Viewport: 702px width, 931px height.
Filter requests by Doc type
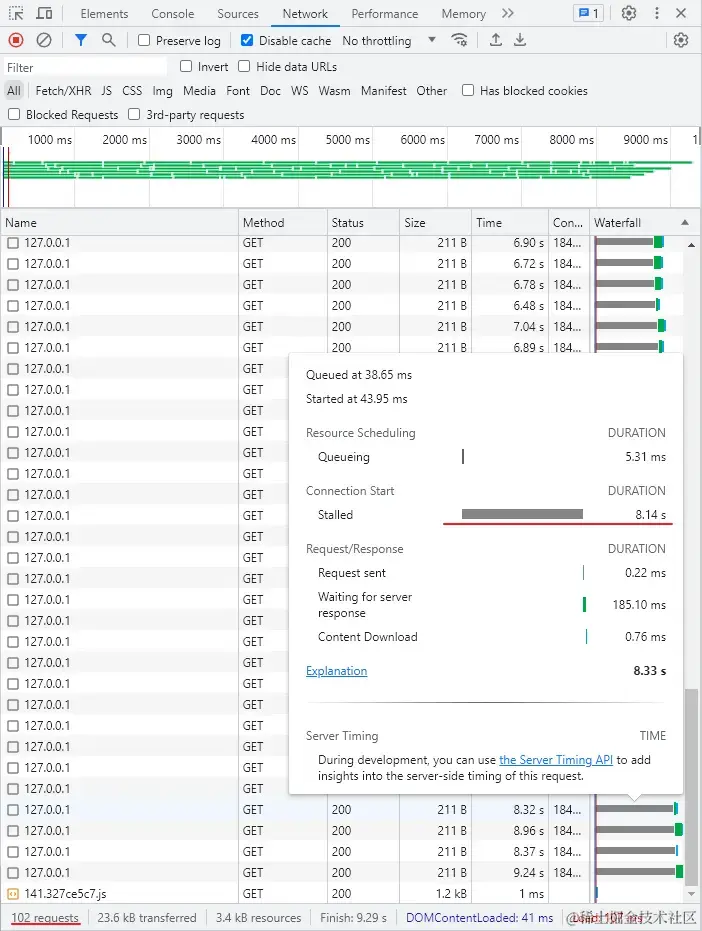270,91
